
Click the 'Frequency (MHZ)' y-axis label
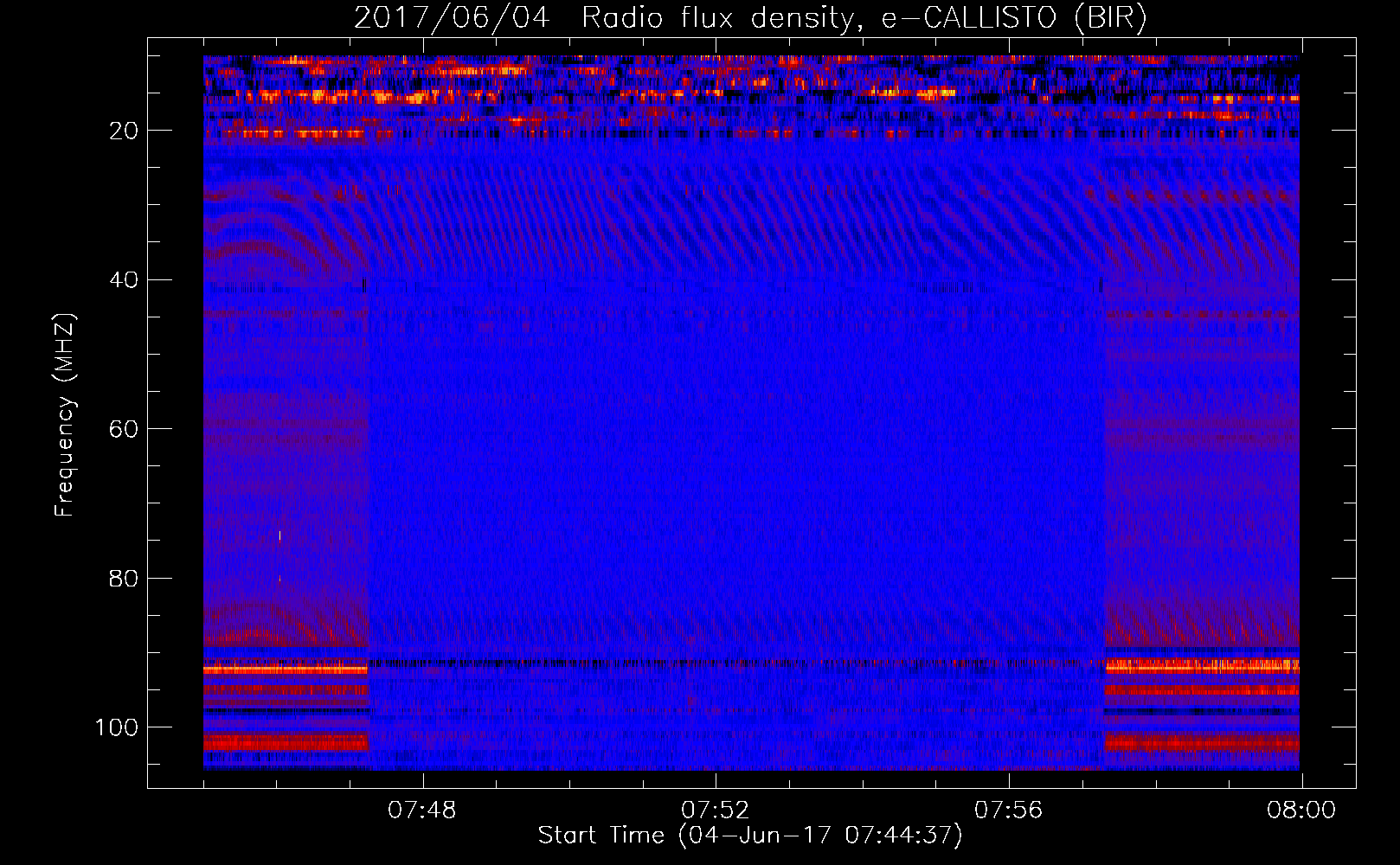pos(65,415)
